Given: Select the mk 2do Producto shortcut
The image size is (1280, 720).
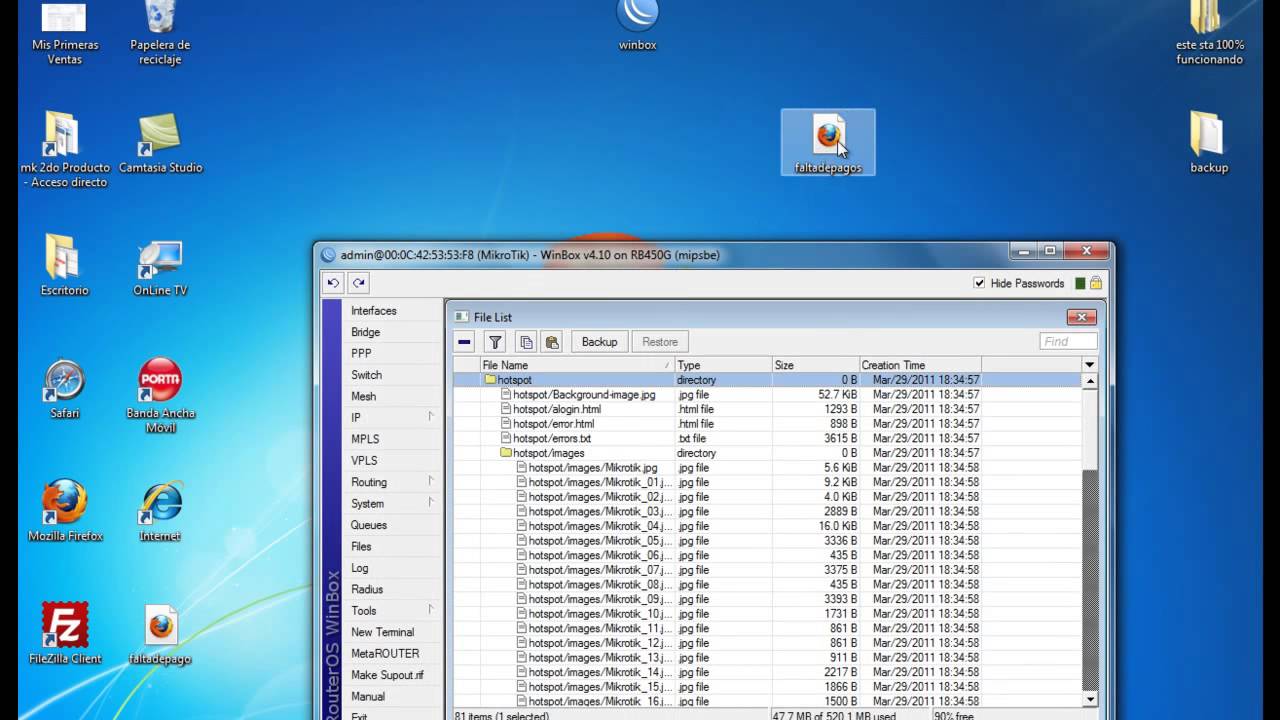Looking at the screenshot, I should coord(65,149).
